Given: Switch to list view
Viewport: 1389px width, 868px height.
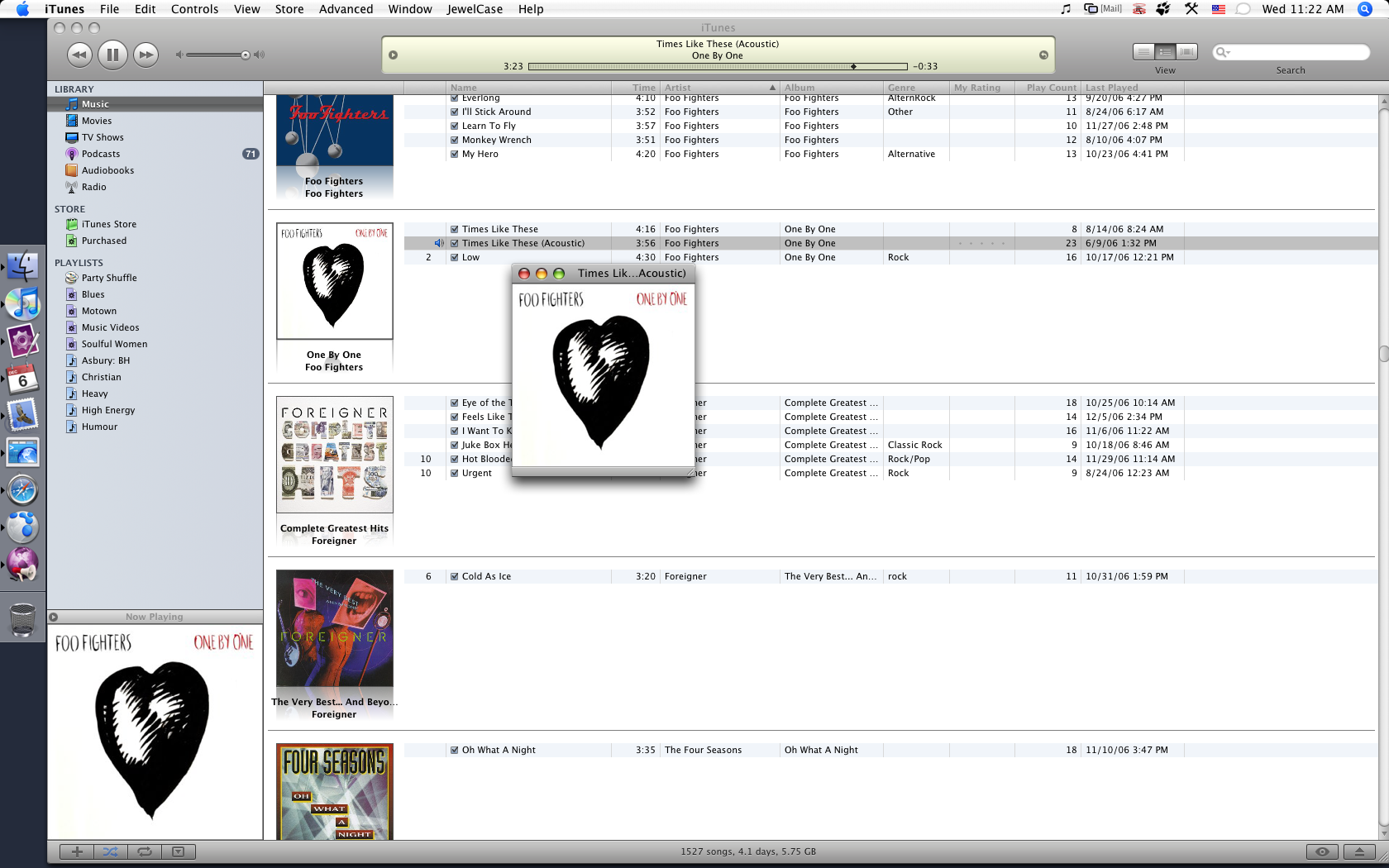Looking at the screenshot, I should tap(1143, 51).
